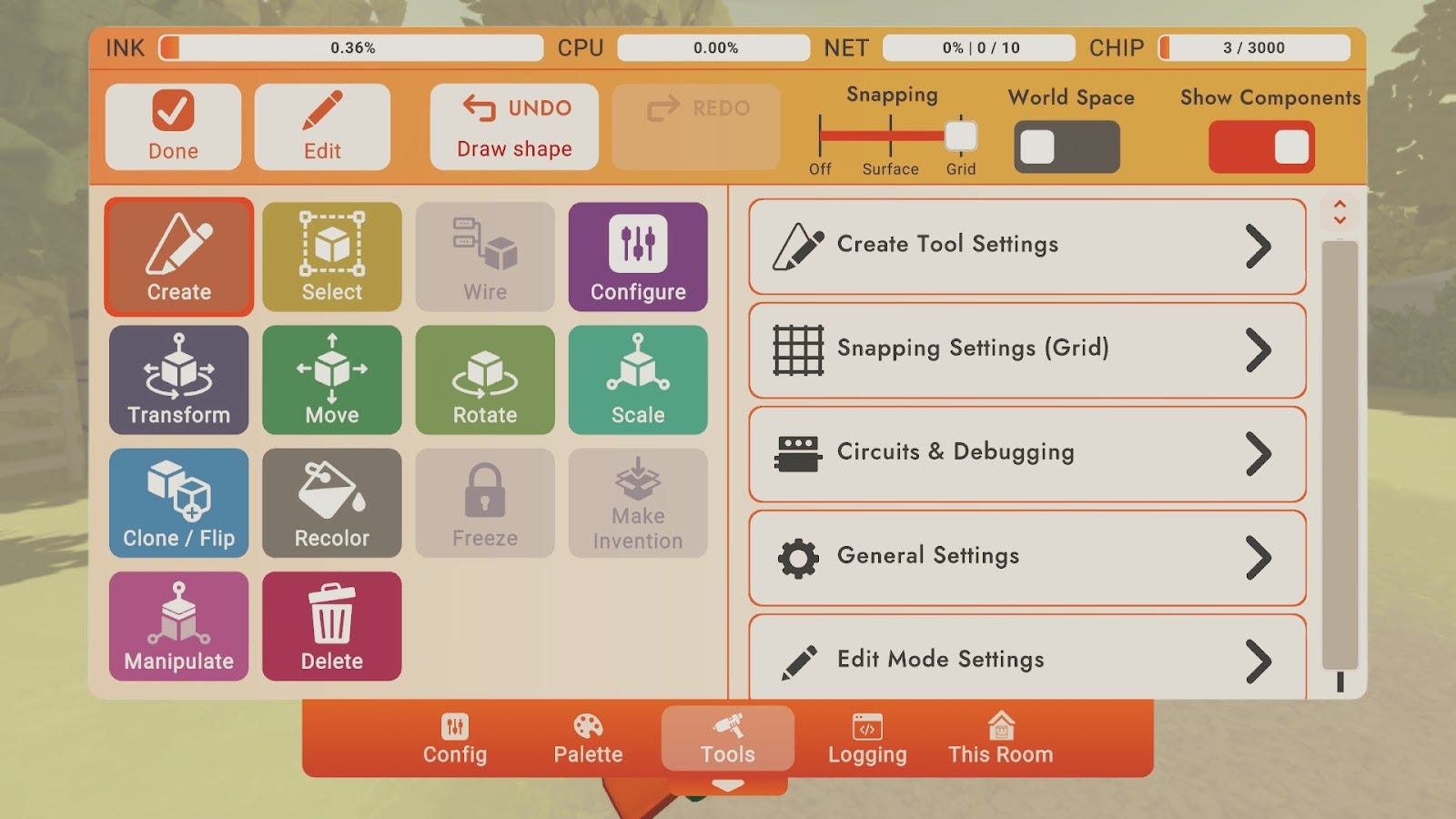Toggle the World Space switch

pos(1067,147)
